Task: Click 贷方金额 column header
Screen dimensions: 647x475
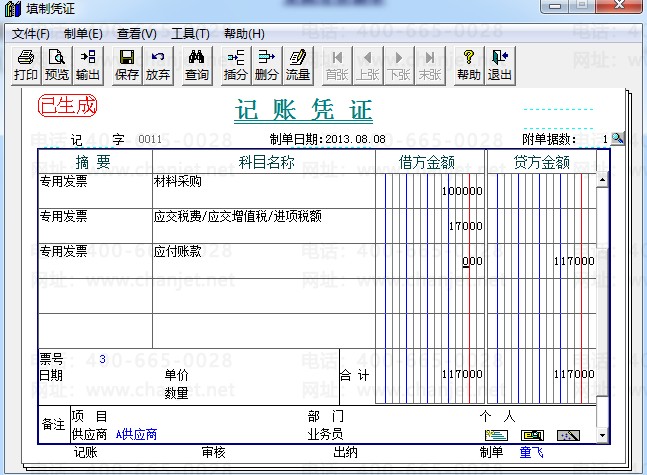Action: [x=542, y=162]
